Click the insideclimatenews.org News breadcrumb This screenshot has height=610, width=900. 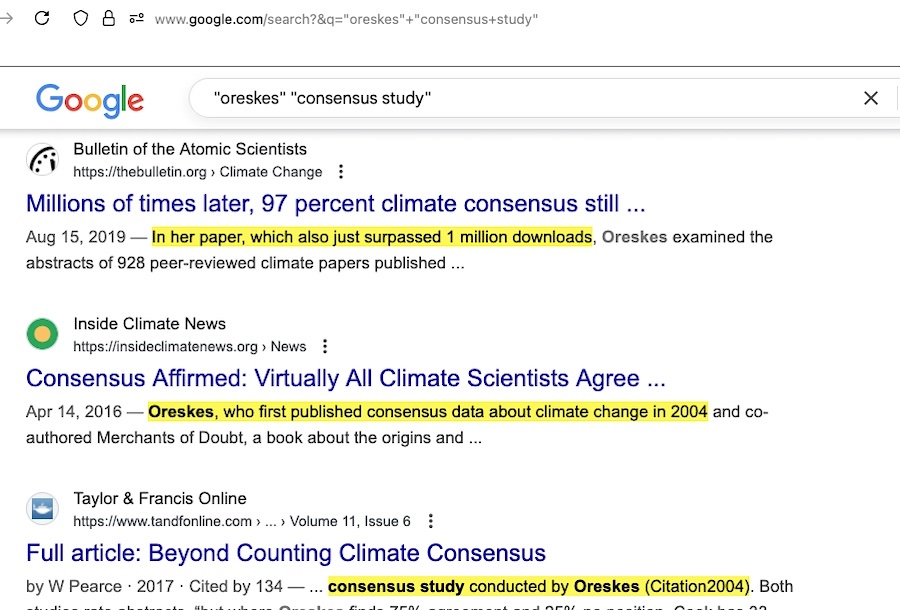190,346
